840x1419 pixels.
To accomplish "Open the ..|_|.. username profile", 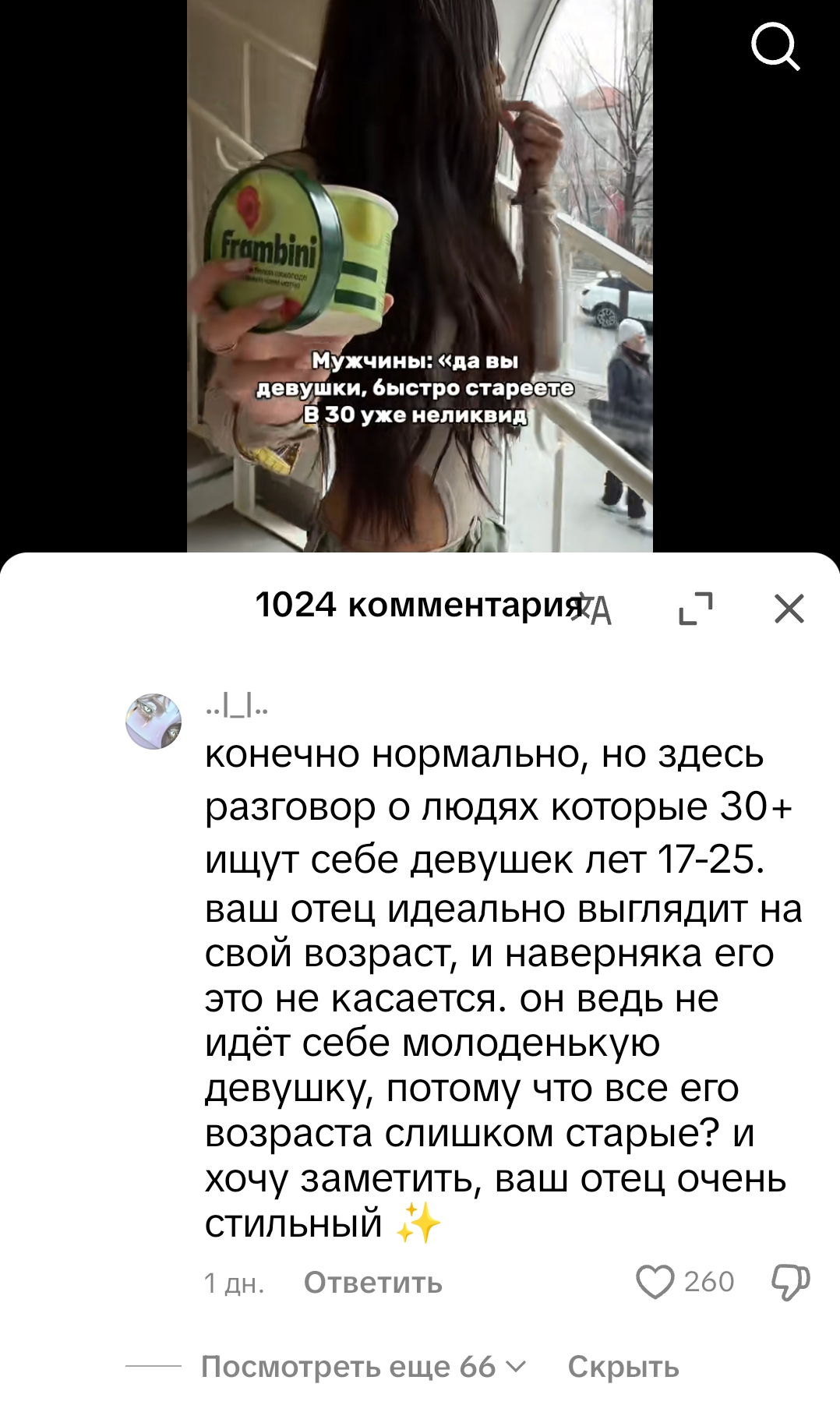I will tap(237, 708).
